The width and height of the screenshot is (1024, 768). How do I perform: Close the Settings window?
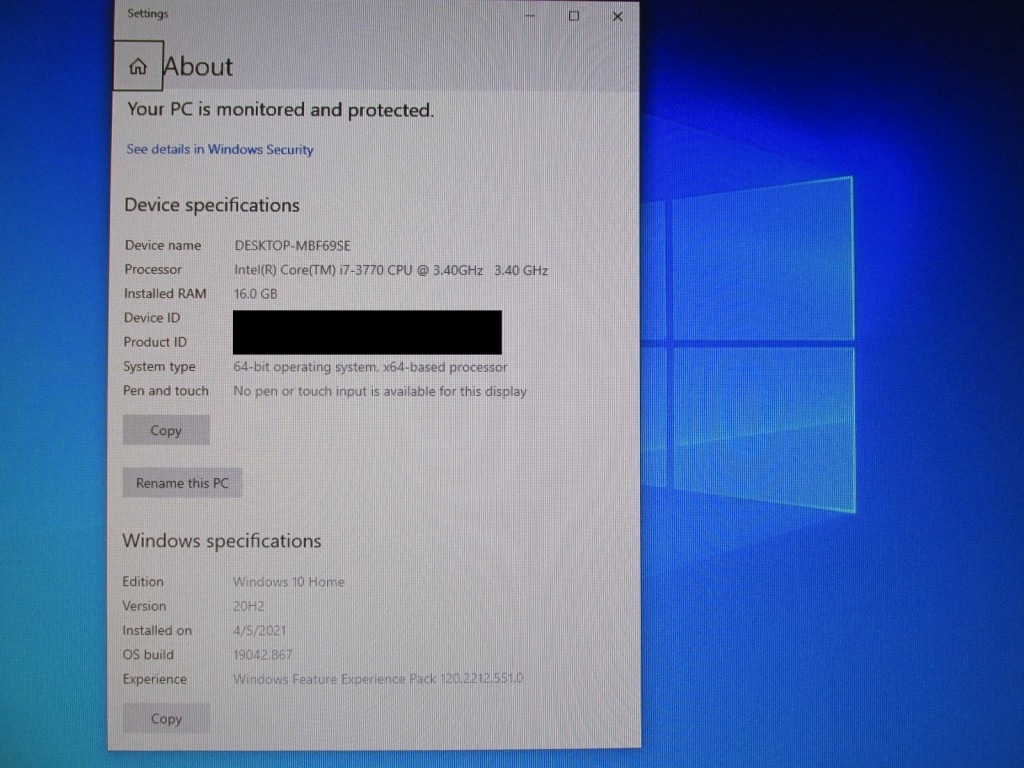pyautogui.click(x=617, y=16)
